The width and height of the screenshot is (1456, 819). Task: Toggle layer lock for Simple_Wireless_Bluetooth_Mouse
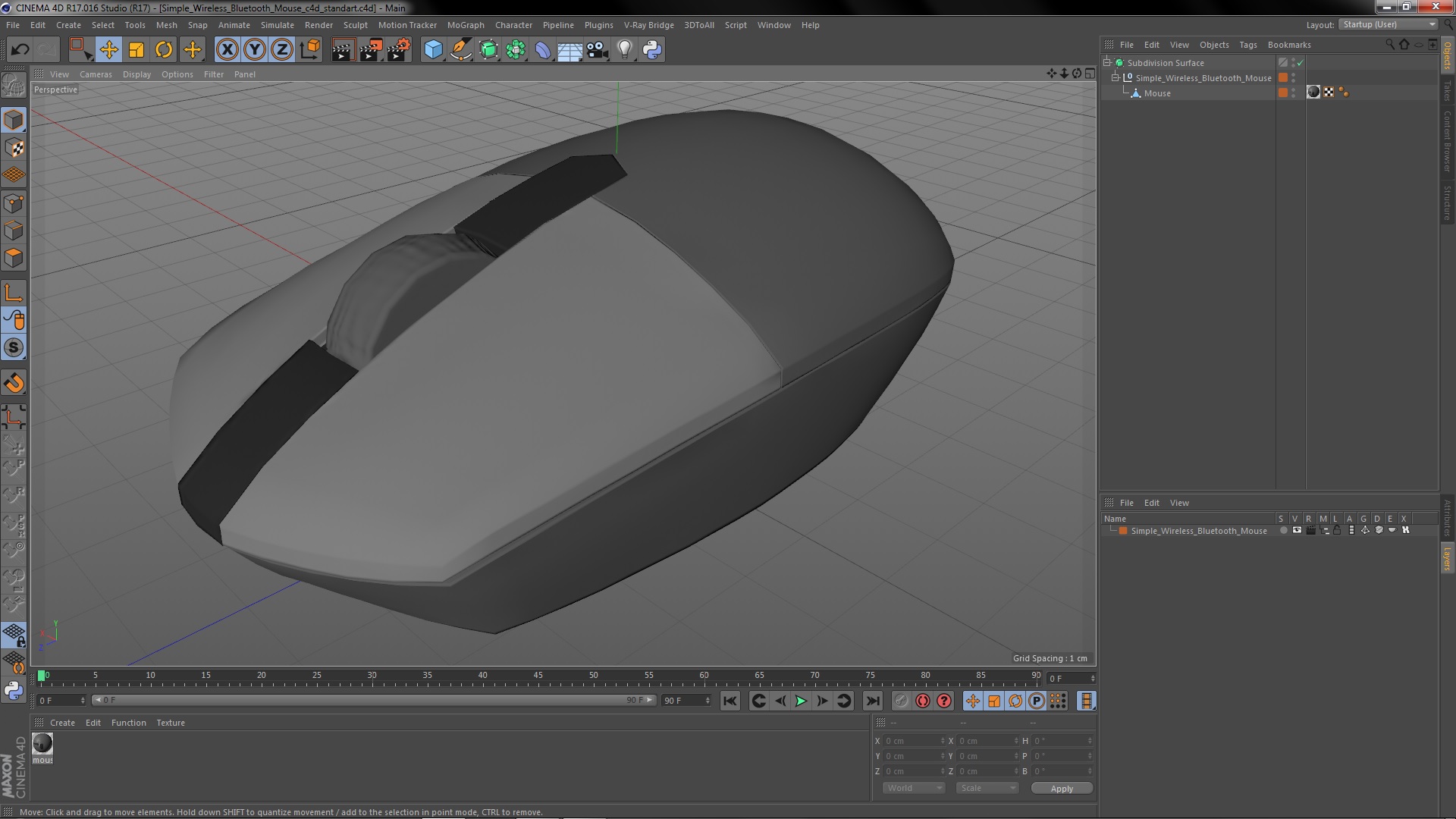pos(1337,530)
